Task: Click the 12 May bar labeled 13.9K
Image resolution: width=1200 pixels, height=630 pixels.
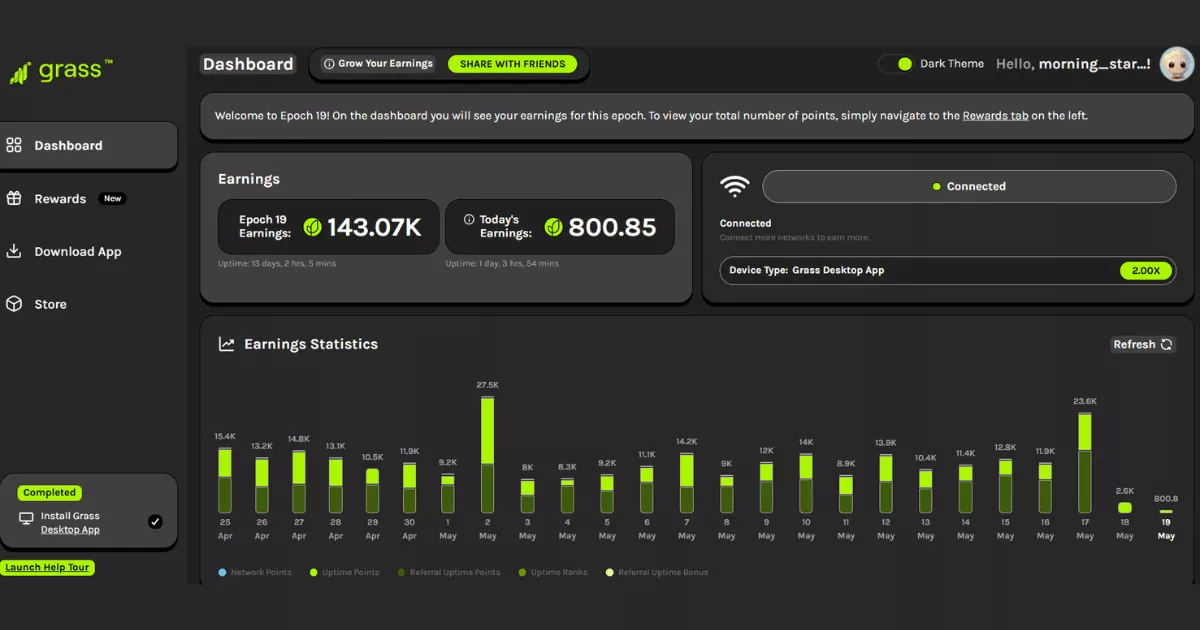Action: pos(885,484)
